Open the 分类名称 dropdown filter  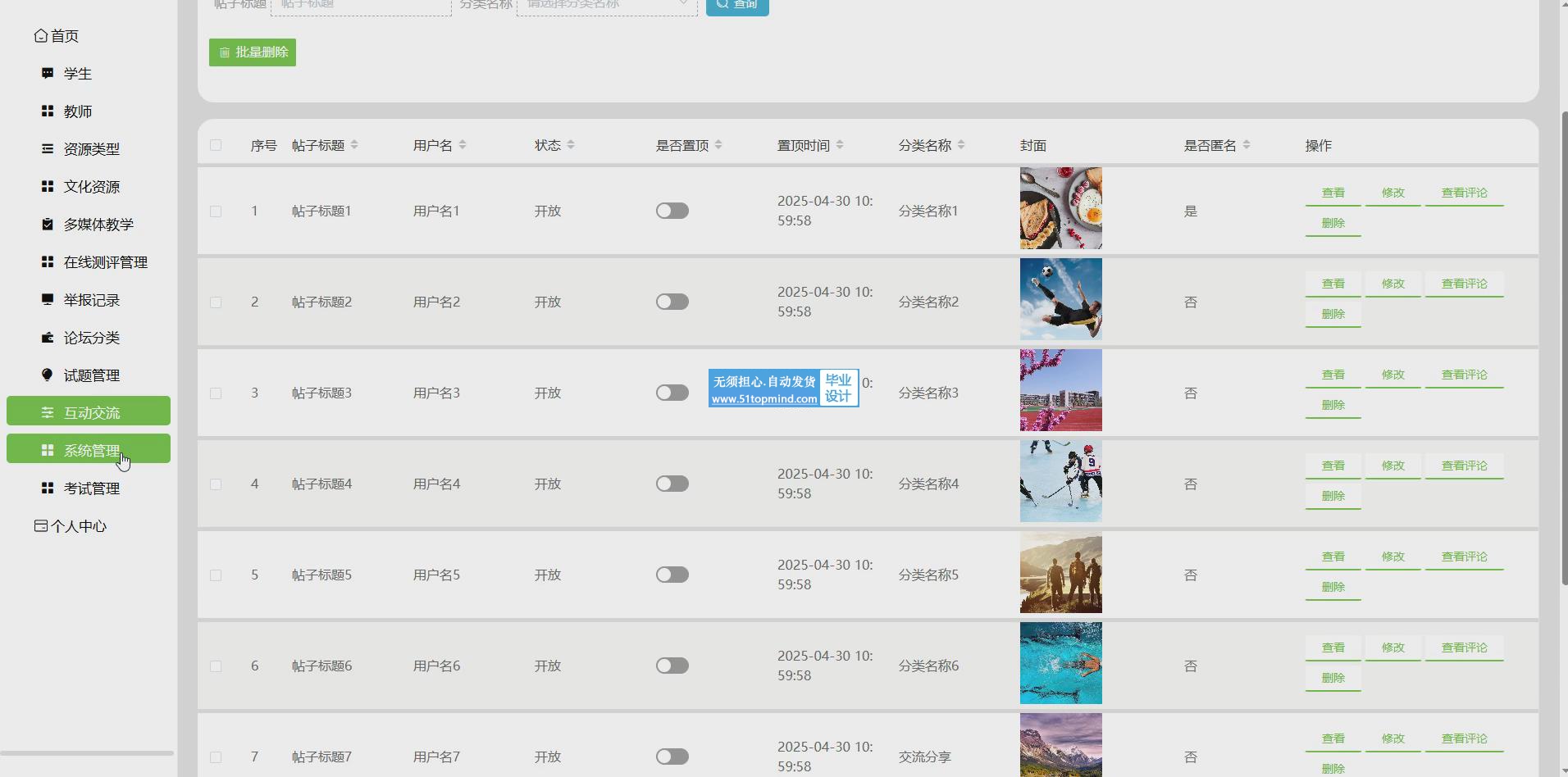point(607,5)
